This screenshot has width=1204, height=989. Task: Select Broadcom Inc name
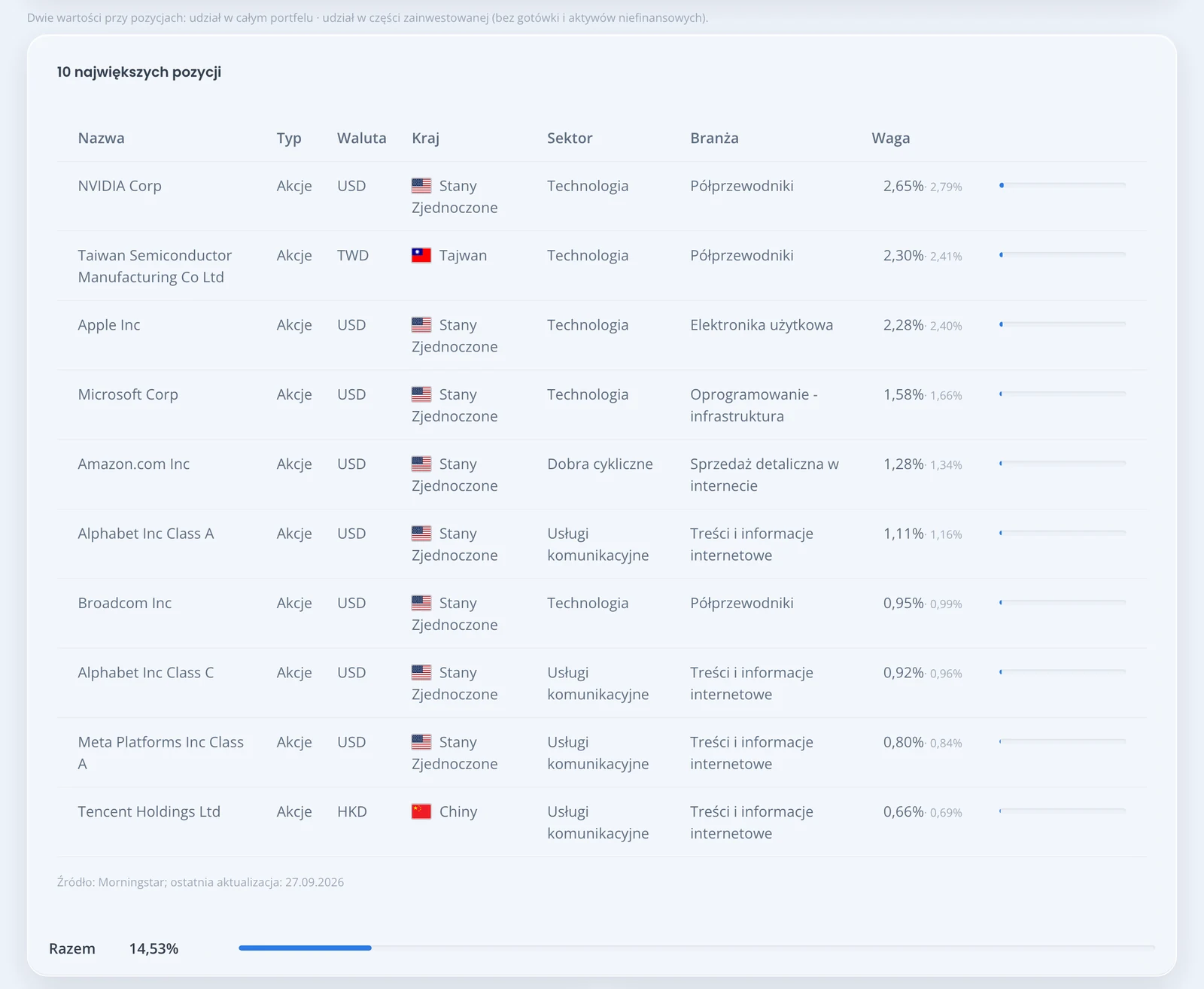point(125,603)
